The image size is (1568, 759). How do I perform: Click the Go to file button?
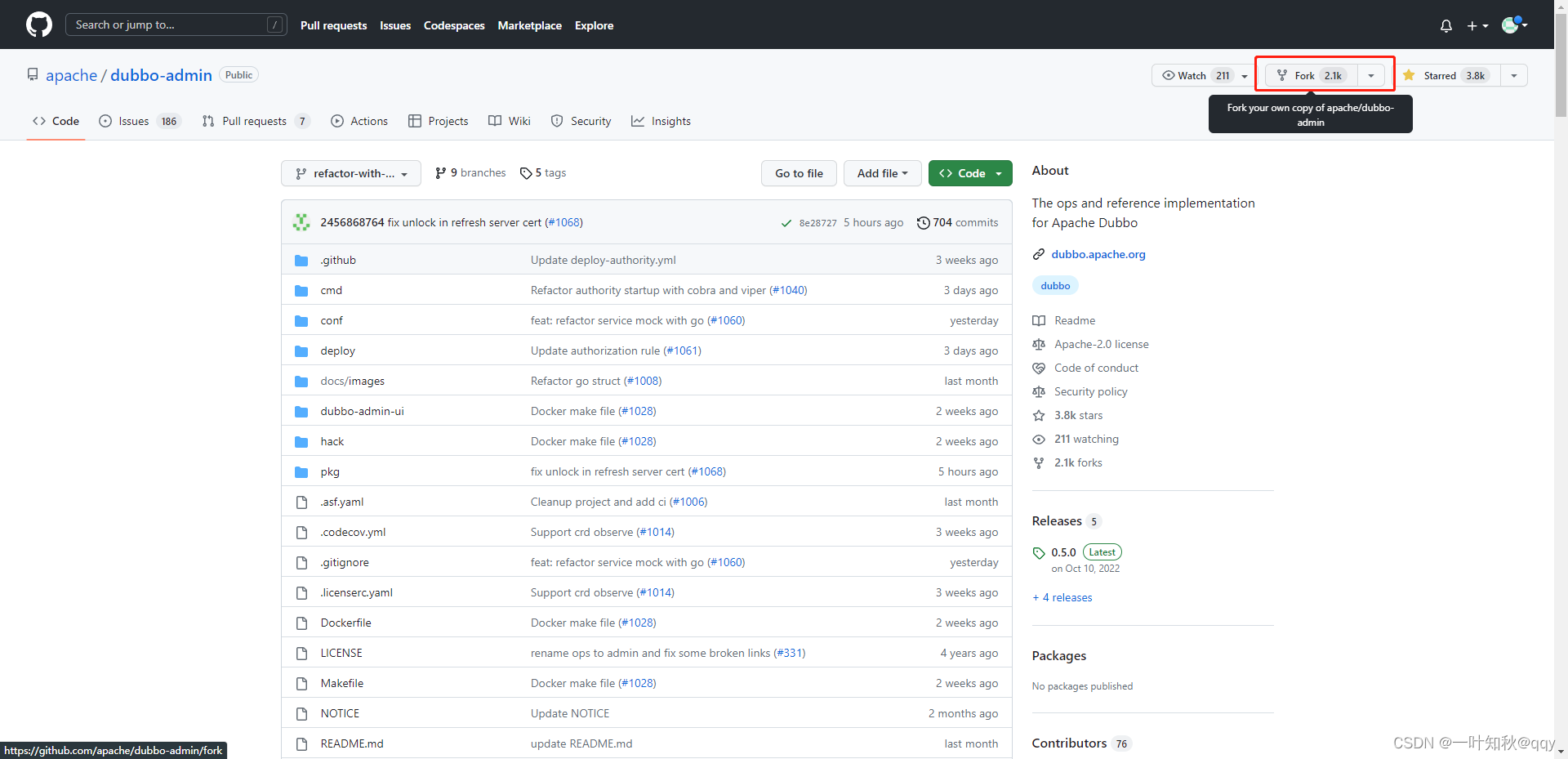click(799, 173)
